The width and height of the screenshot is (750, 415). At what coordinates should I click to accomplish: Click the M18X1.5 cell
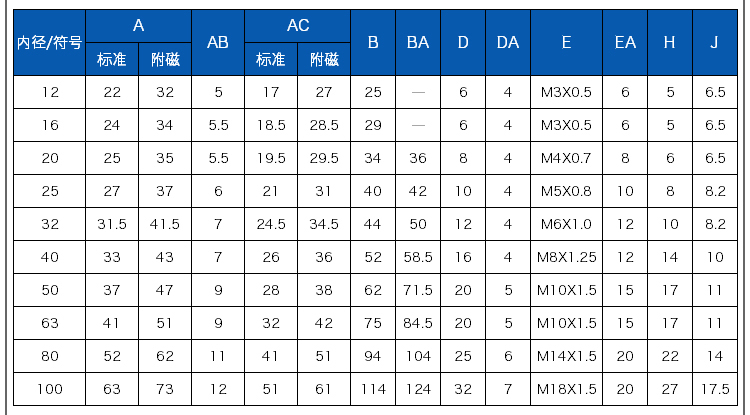(566, 389)
